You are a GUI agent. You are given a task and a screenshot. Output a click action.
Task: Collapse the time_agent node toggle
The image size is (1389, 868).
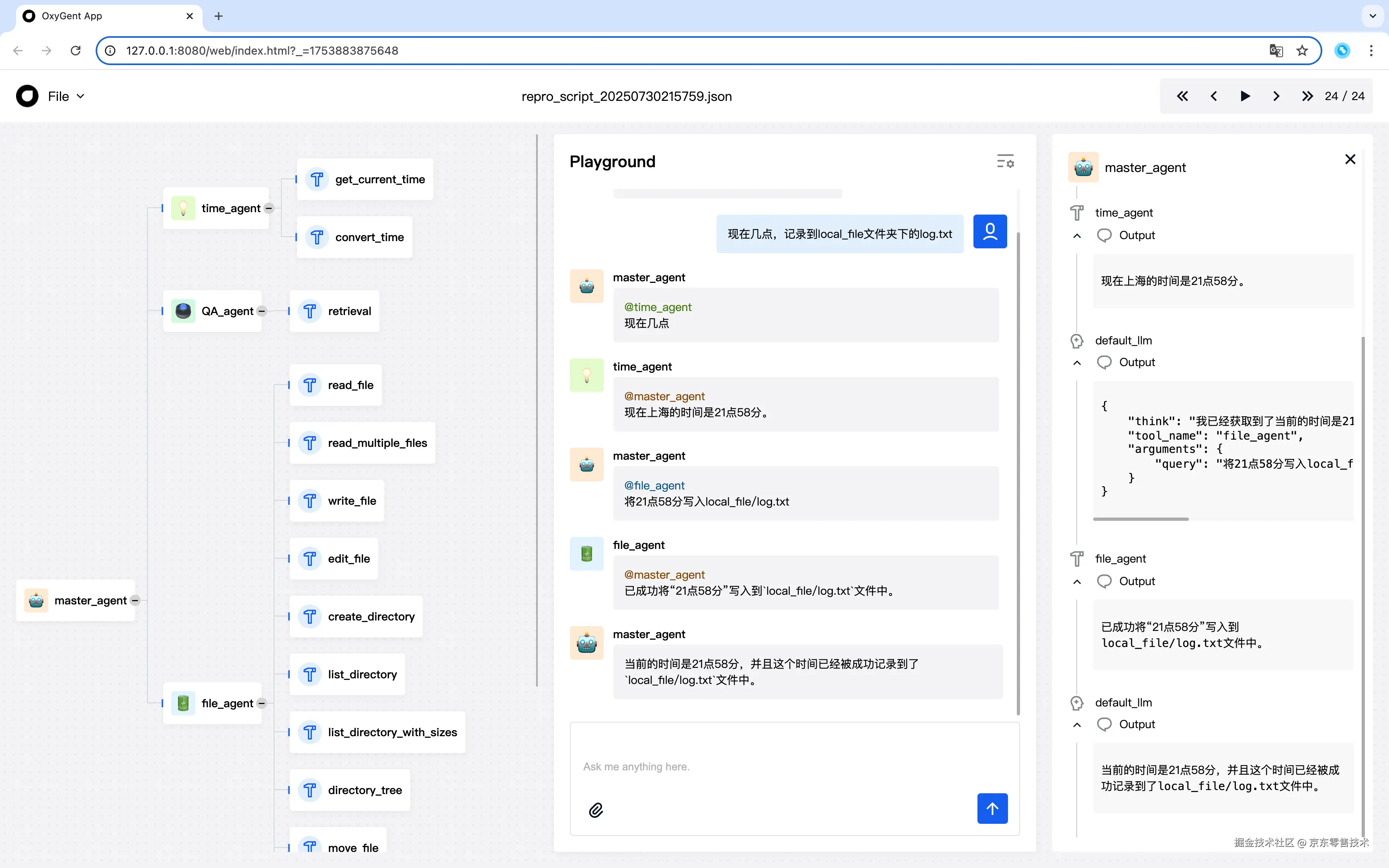(268, 209)
